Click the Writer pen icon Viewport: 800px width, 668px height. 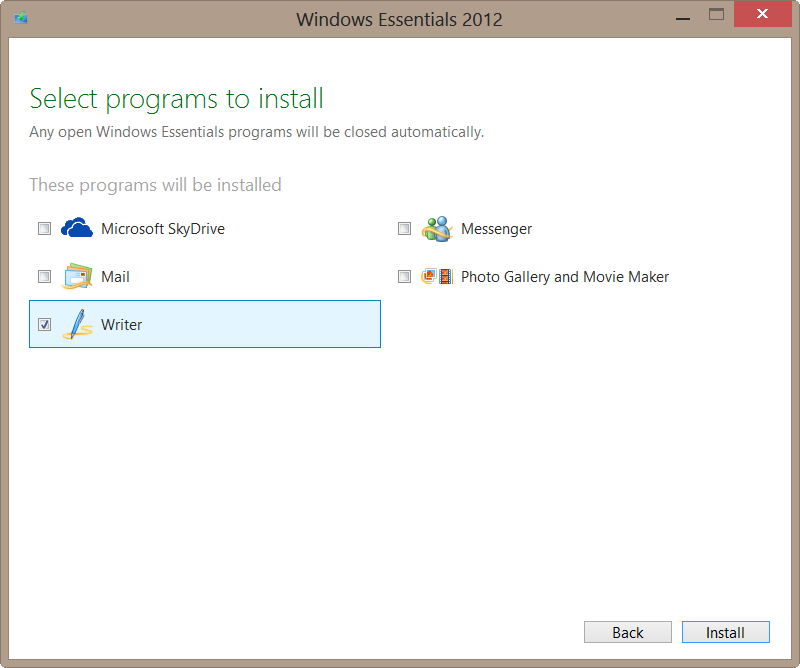pyautogui.click(x=77, y=324)
